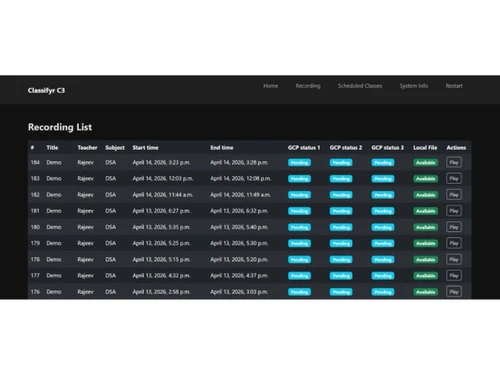Play recording 184

coord(454,162)
